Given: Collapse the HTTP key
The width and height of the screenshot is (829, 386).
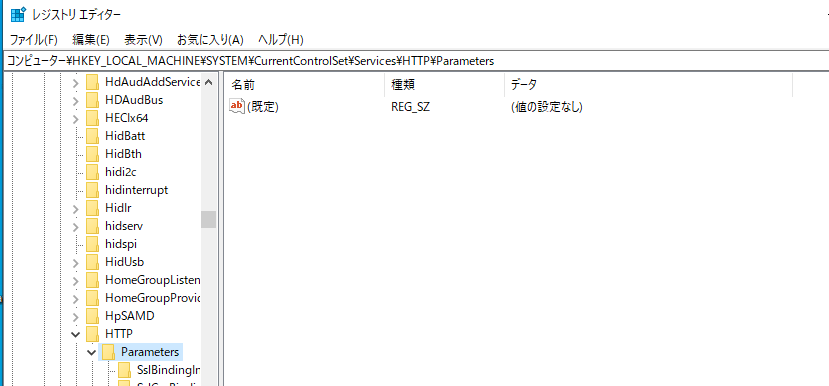Looking at the screenshot, I should [x=76, y=335].
